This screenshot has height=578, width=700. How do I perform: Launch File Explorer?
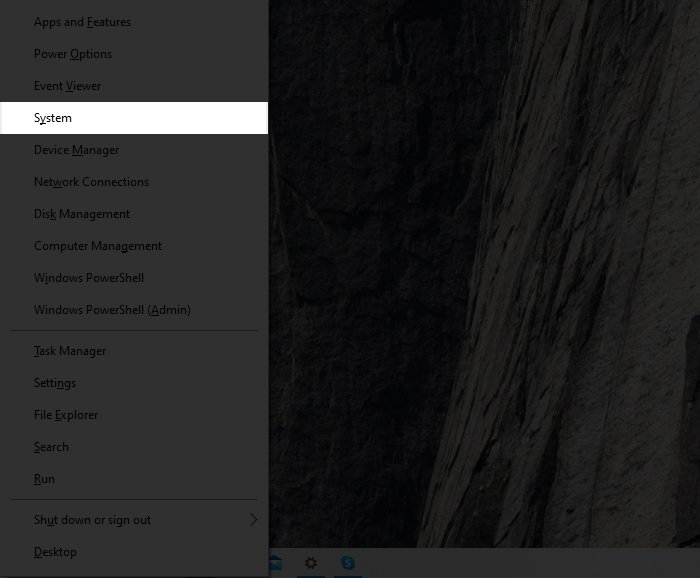click(x=66, y=415)
